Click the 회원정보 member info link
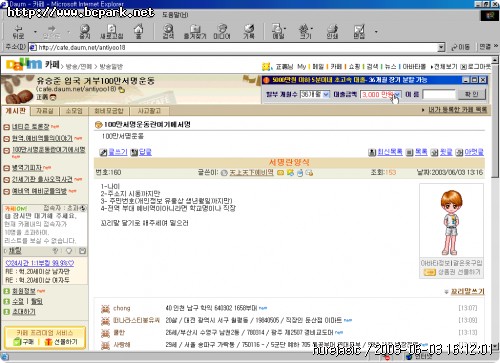This screenshot has height=363, width=500. 24,291
